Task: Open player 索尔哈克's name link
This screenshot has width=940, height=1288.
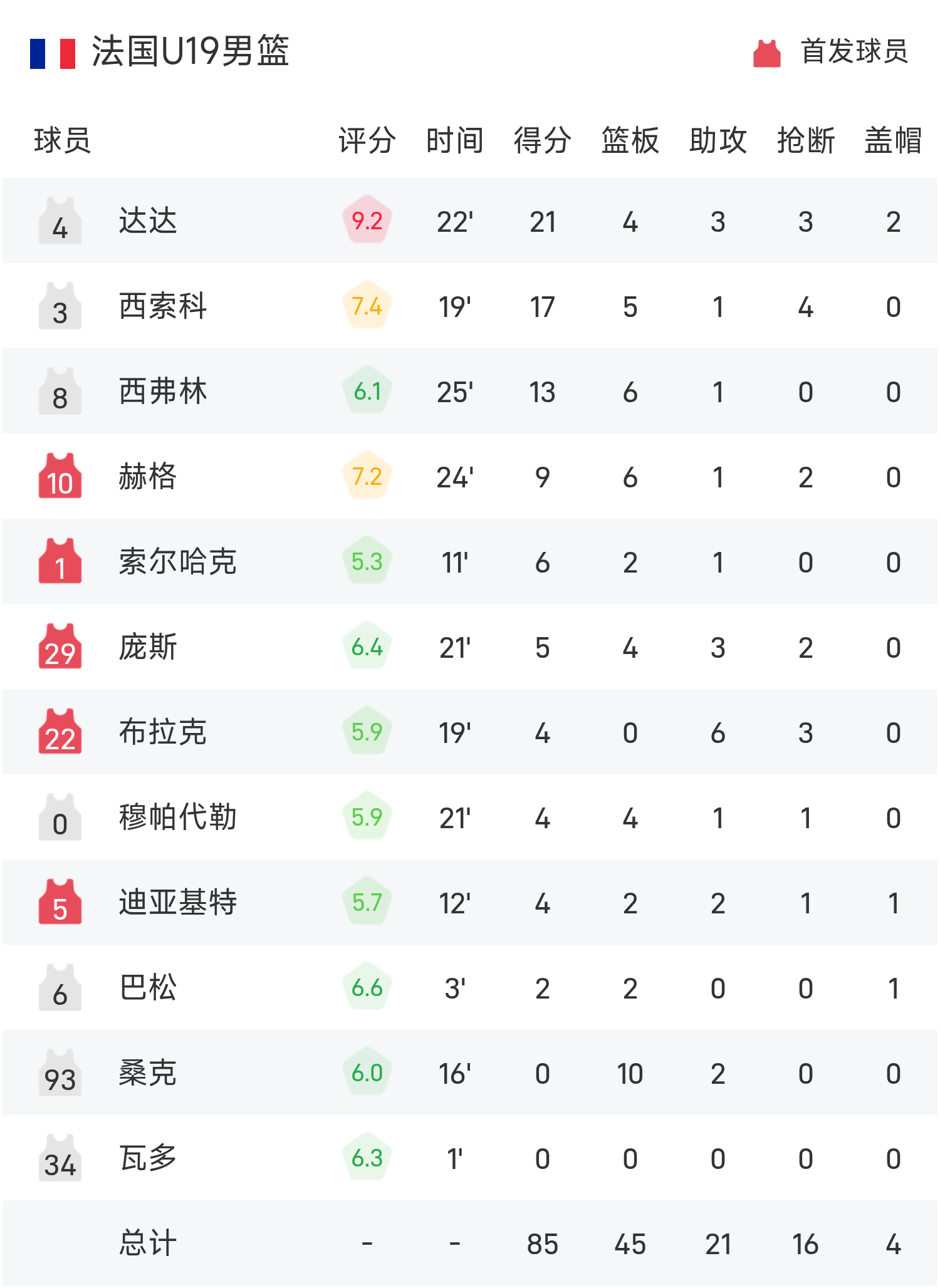Action: click(177, 562)
